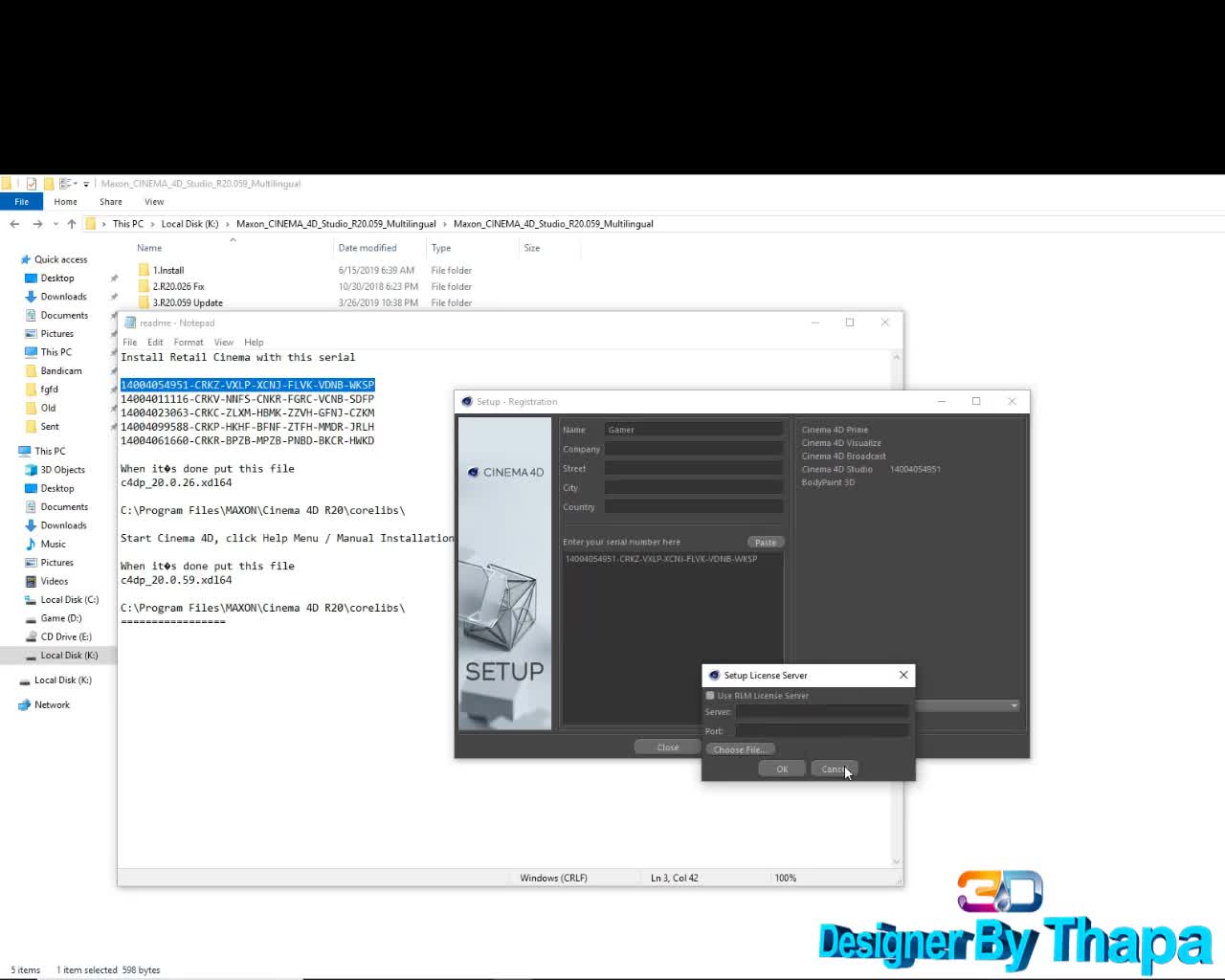Image resolution: width=1225 pixels, height=980 pixels.
Task: Click serial line starting 14004061660 in Notepad
Action: click(247, 441)
